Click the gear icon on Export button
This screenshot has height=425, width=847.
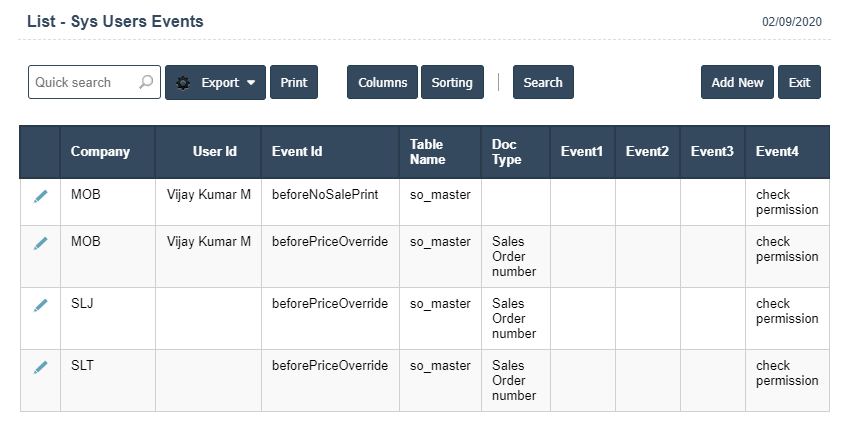coord(183,83)
